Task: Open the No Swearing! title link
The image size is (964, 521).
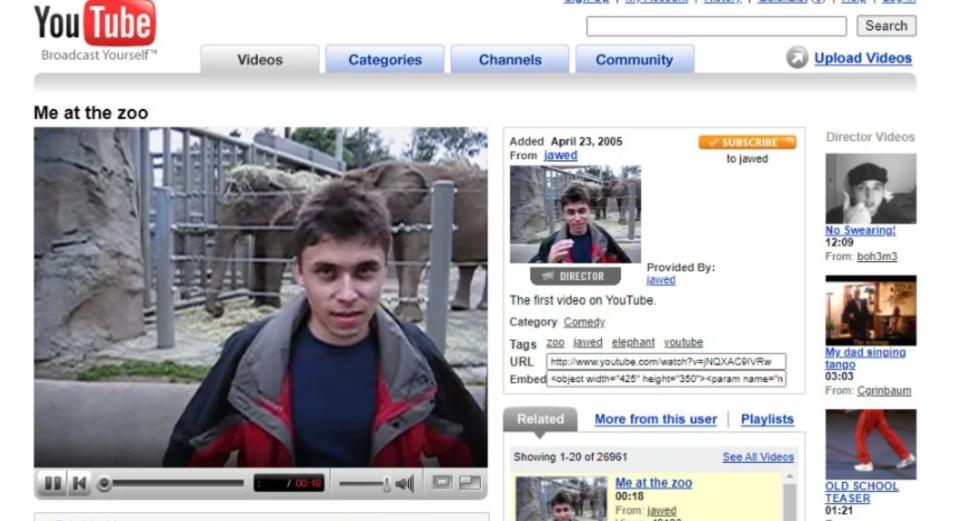Action: [860, 230]
